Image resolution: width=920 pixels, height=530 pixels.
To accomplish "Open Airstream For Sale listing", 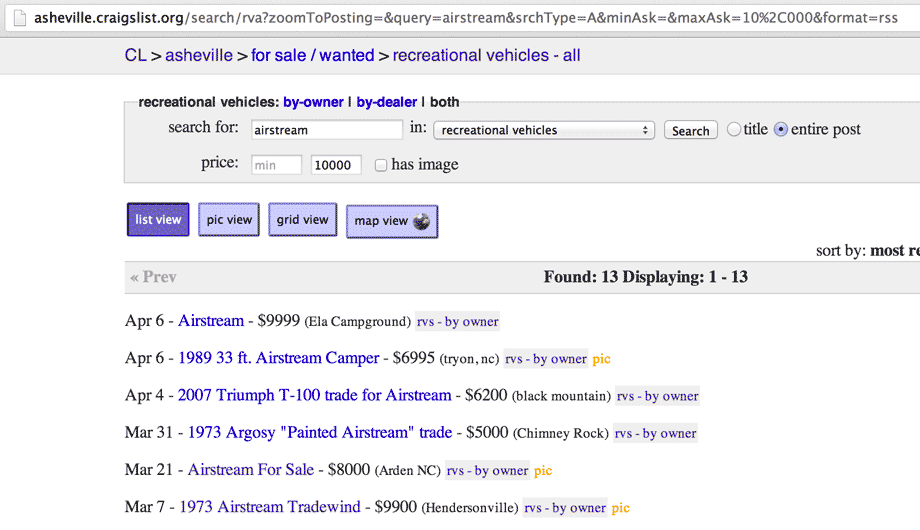I will (251, 470).
